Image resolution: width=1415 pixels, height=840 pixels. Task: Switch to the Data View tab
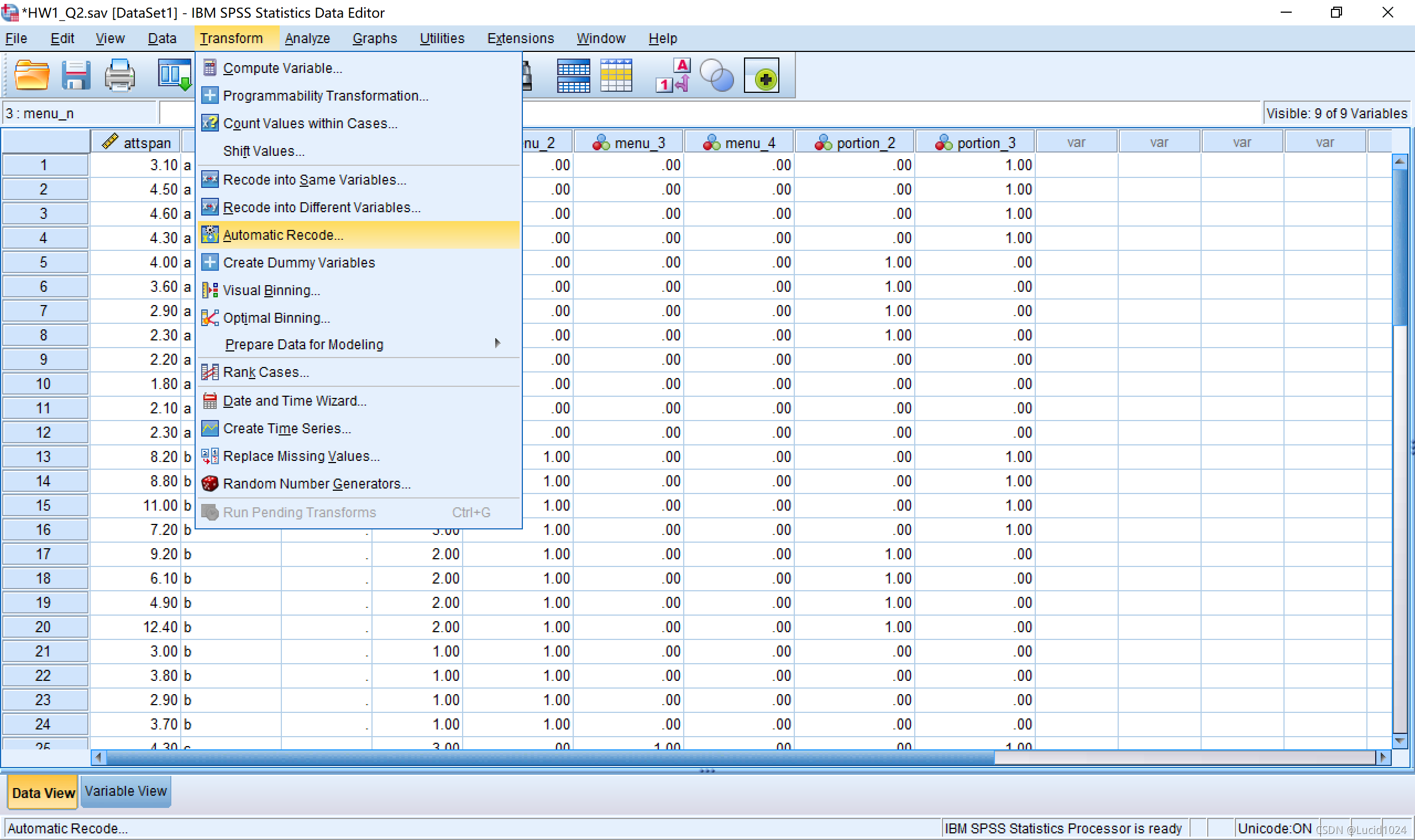click(x=43, y=792)
